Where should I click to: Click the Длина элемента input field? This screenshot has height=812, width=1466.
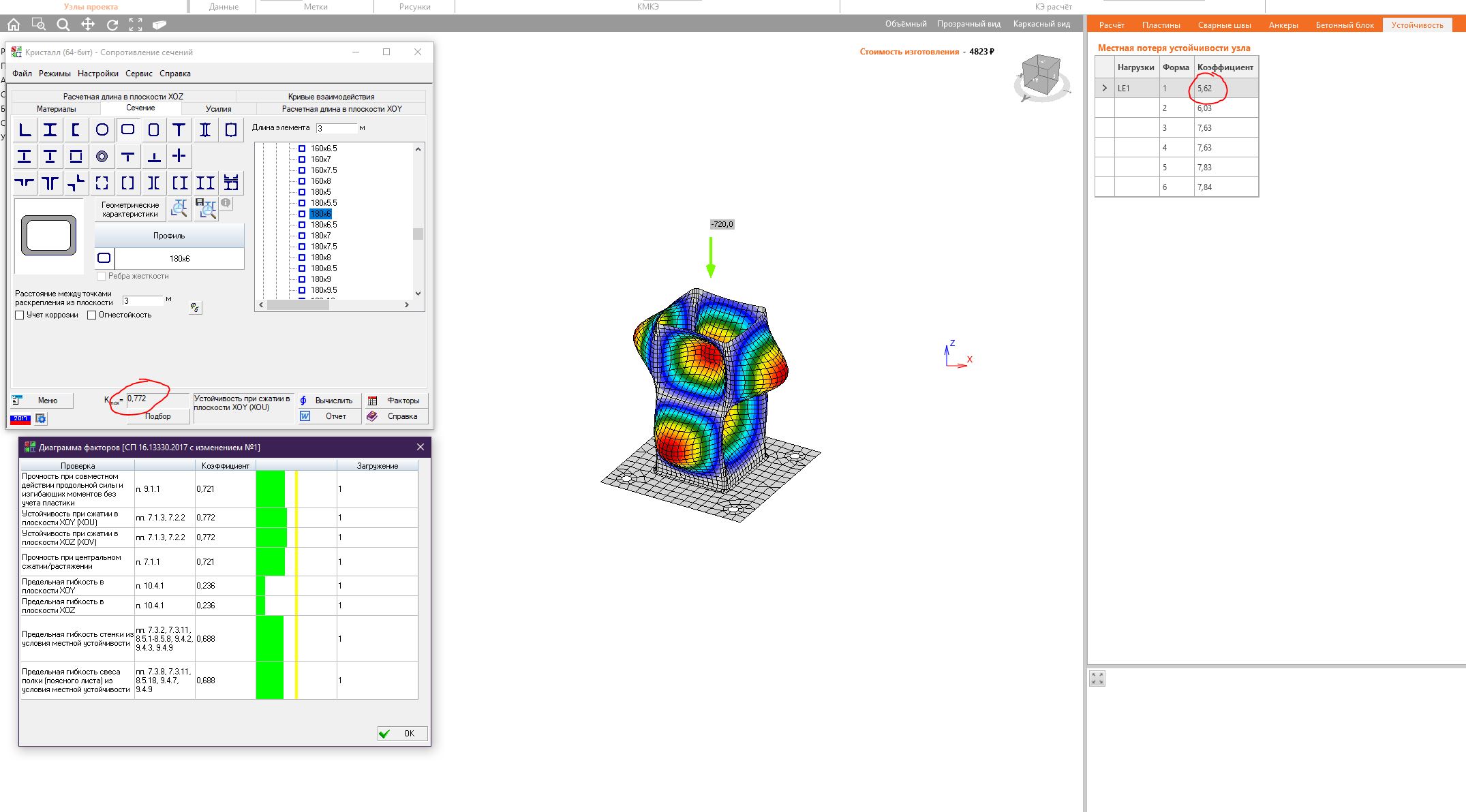(x=336, y=128)
